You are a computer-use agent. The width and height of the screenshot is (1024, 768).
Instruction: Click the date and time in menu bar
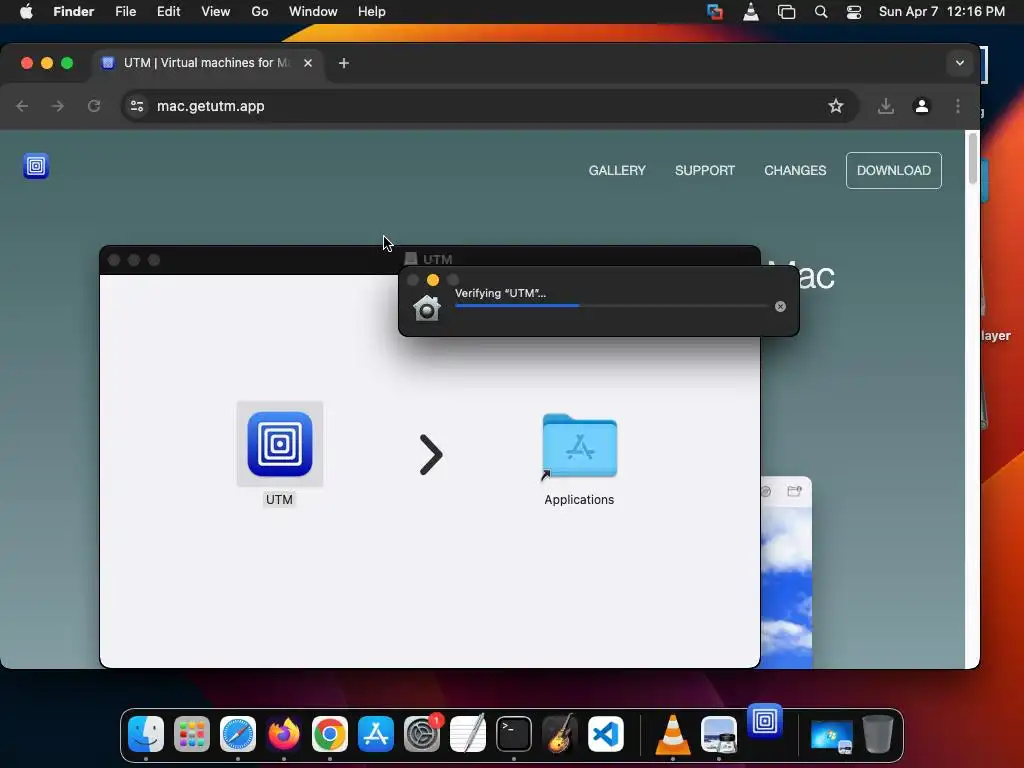942,12
